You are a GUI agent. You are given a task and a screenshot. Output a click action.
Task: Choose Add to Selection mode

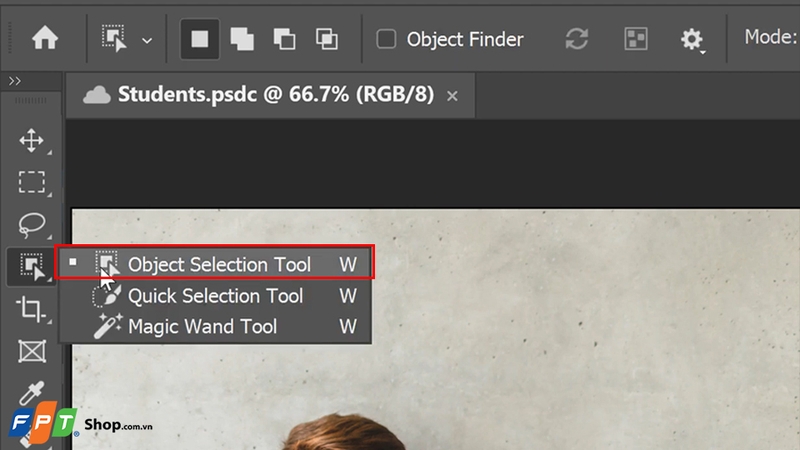242,39
